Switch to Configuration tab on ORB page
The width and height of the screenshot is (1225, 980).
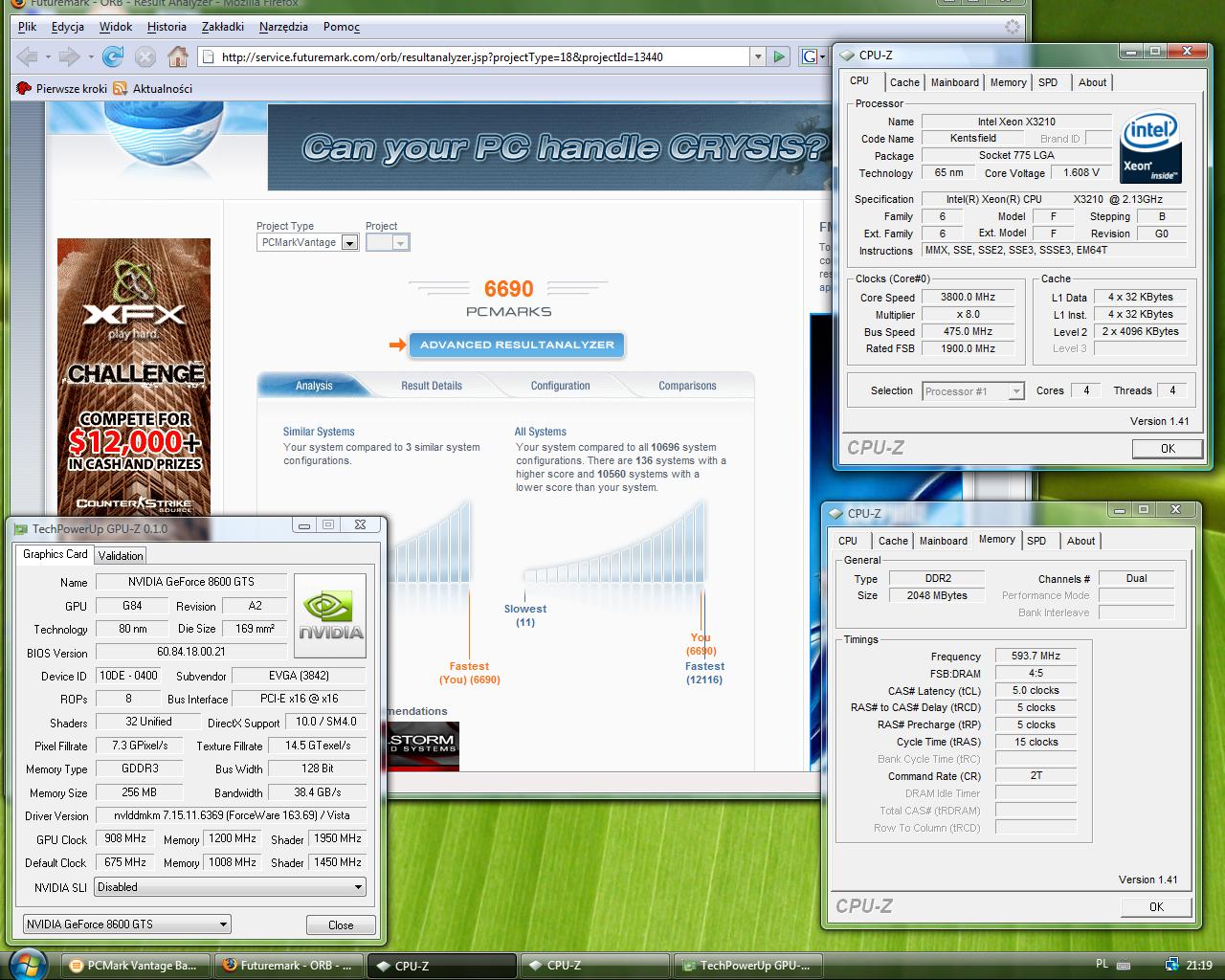coord(561,386)
